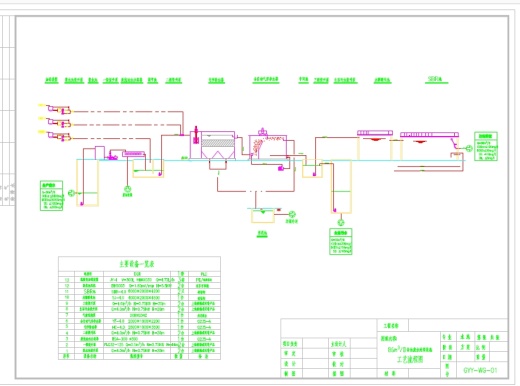
Task: Select the 设计 cell in the title block
Action: pos(290,364)
